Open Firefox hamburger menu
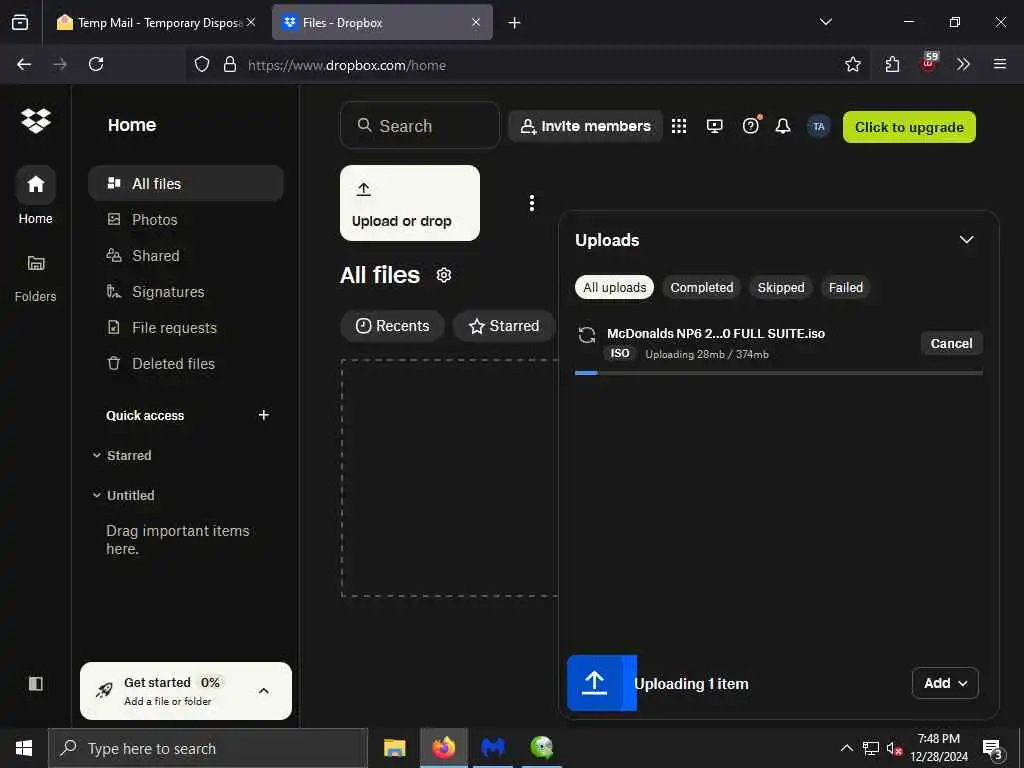The image size is (1024, 768). click(999, 64)
